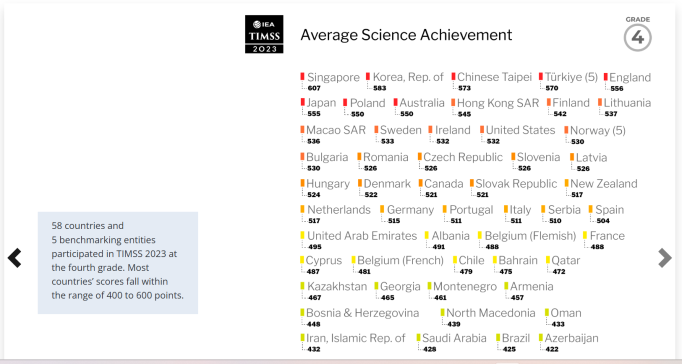Screen dimensions: 682x364
Task: Click the United Arab Emirates entry
Action: click(x=362, y=236)
